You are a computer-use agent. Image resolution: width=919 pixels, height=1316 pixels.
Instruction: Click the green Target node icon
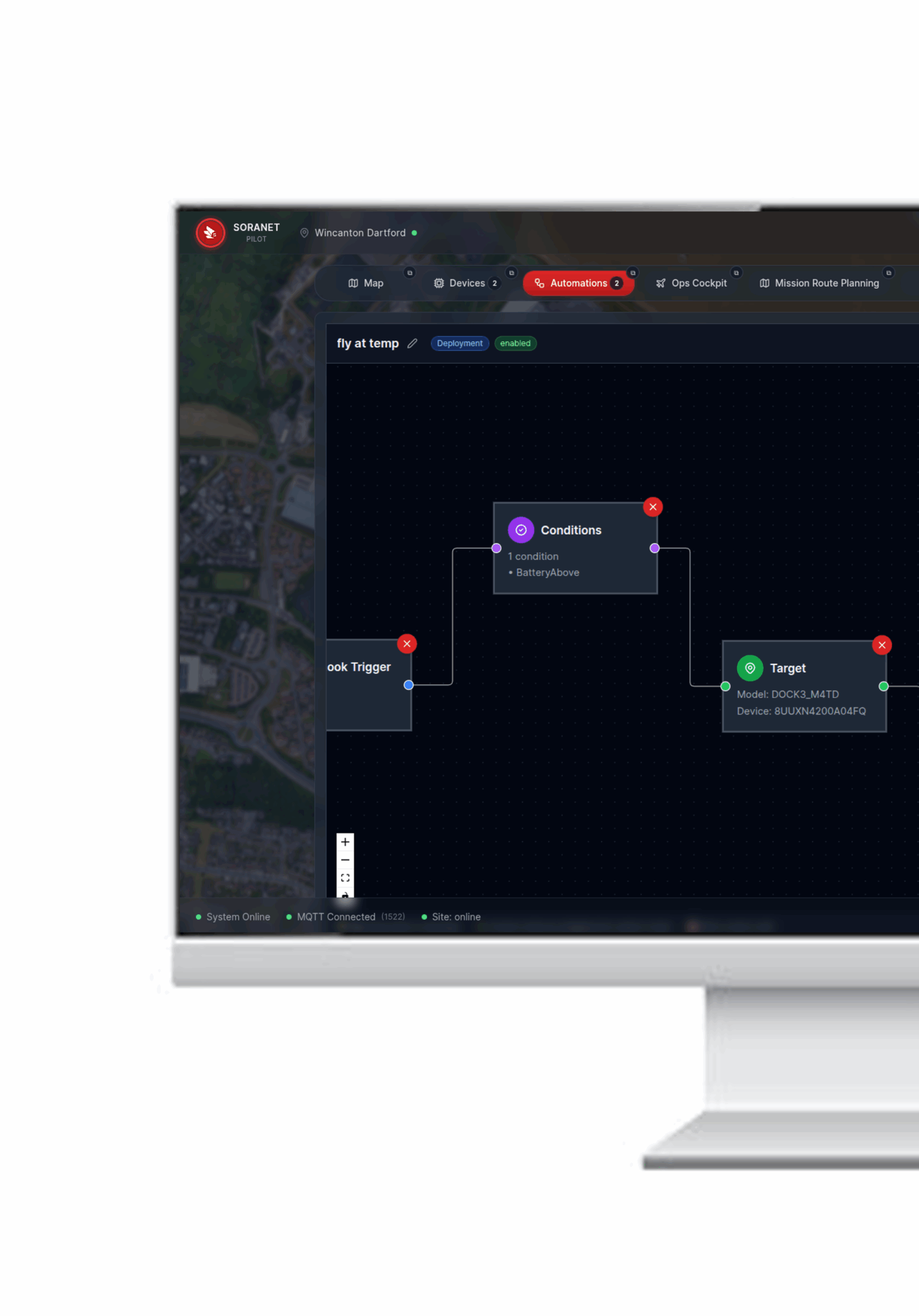point(749,668)
